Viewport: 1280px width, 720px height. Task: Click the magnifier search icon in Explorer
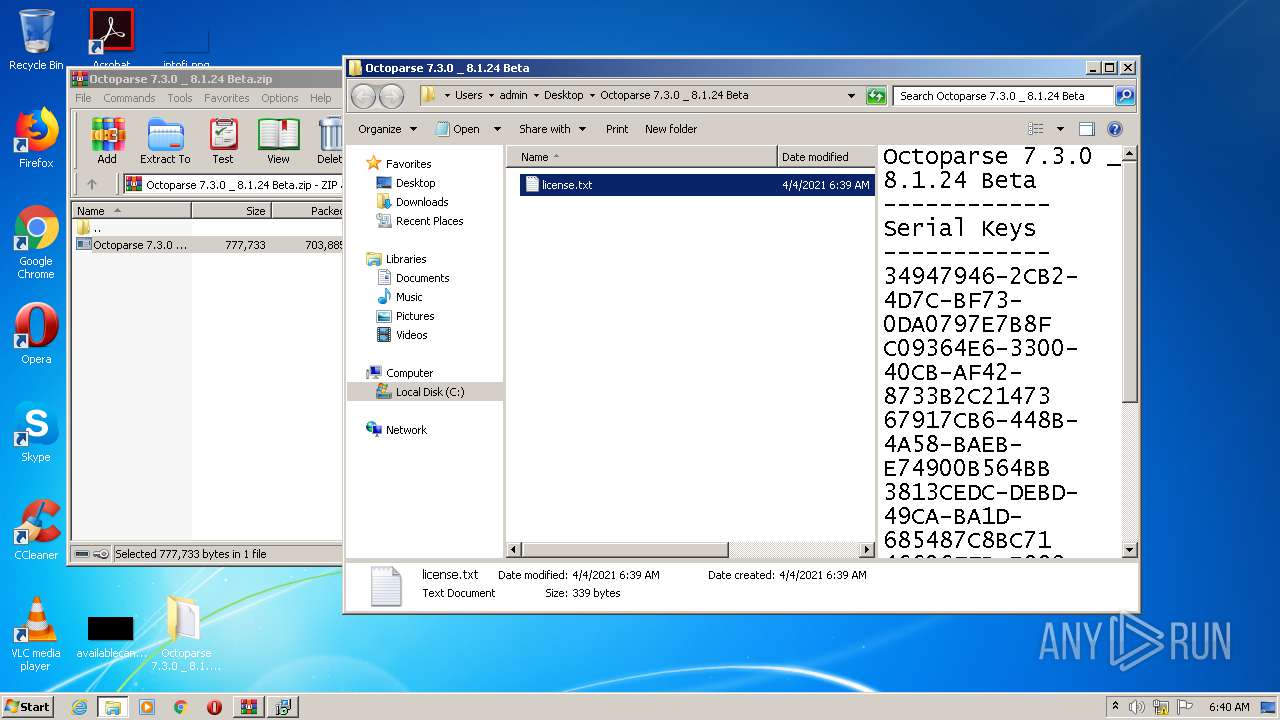coord(1125,96)
